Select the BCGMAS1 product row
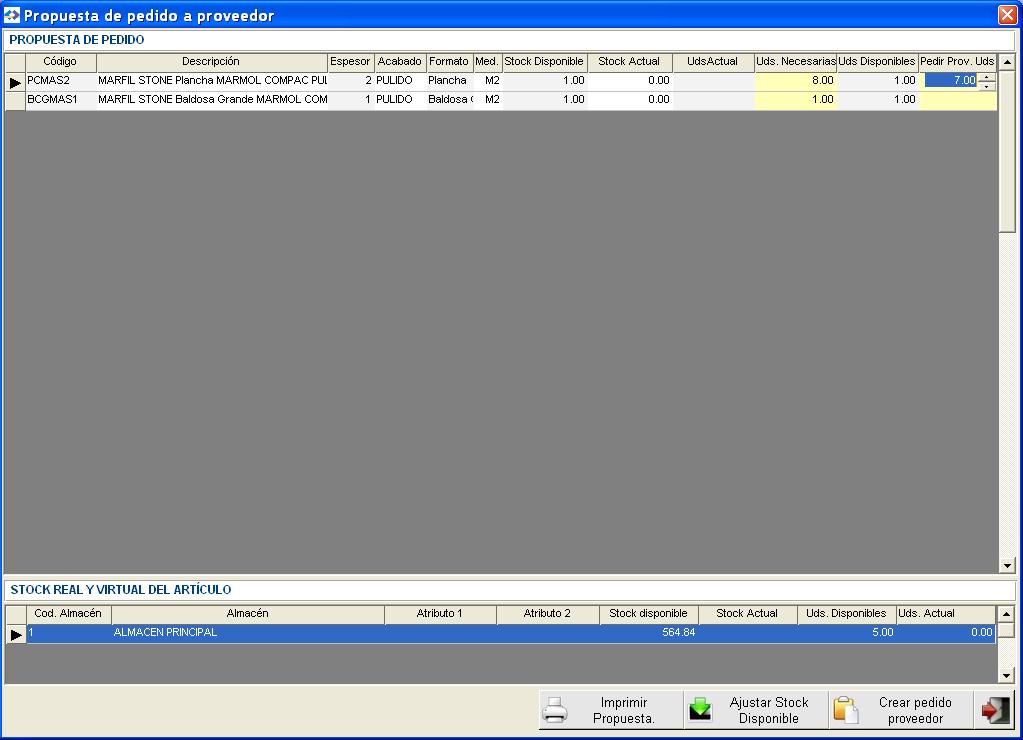Viewport: 1023px width, 740px height. 501,100
